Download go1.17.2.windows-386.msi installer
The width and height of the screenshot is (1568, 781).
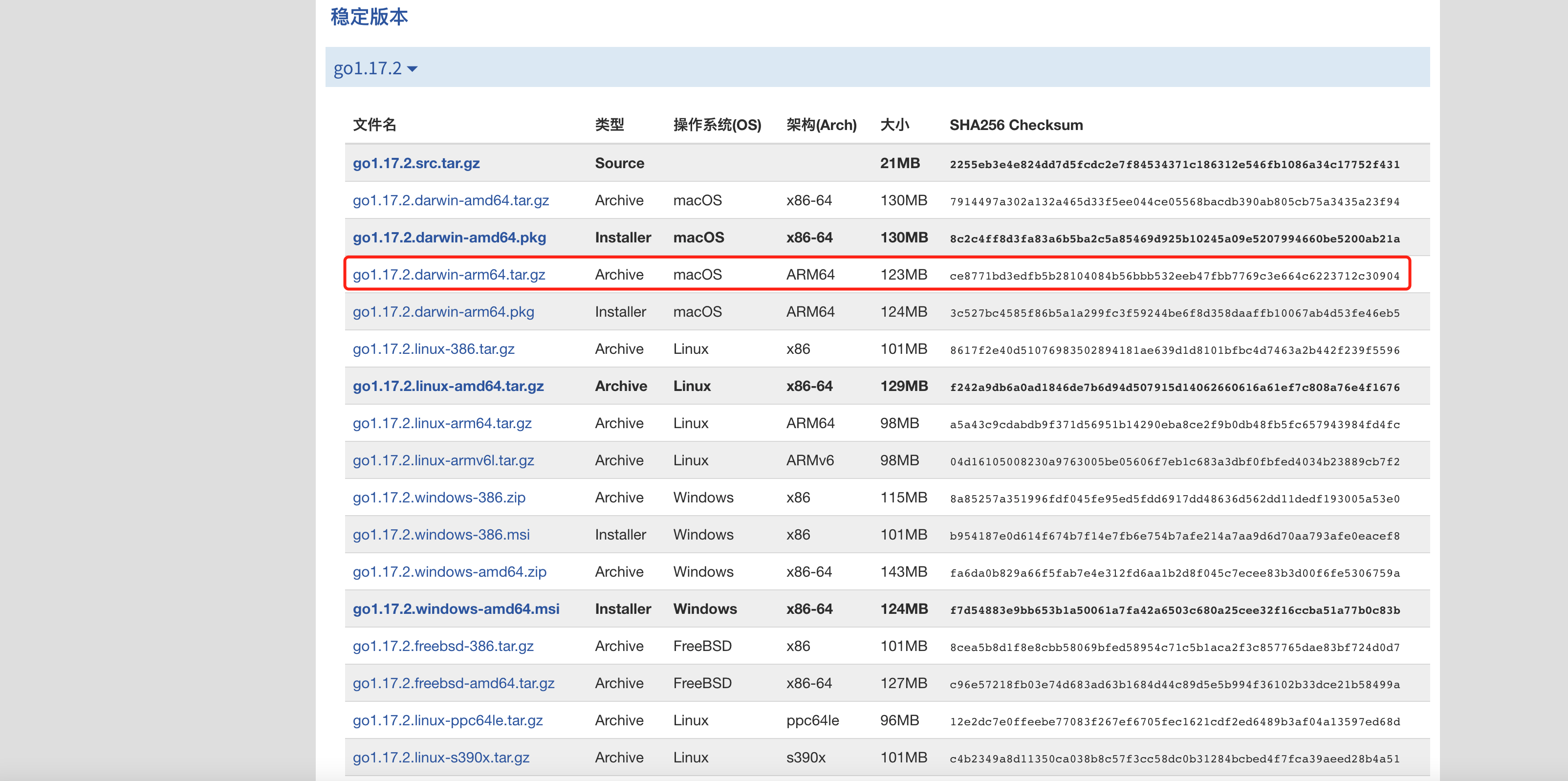click(441, 535)
